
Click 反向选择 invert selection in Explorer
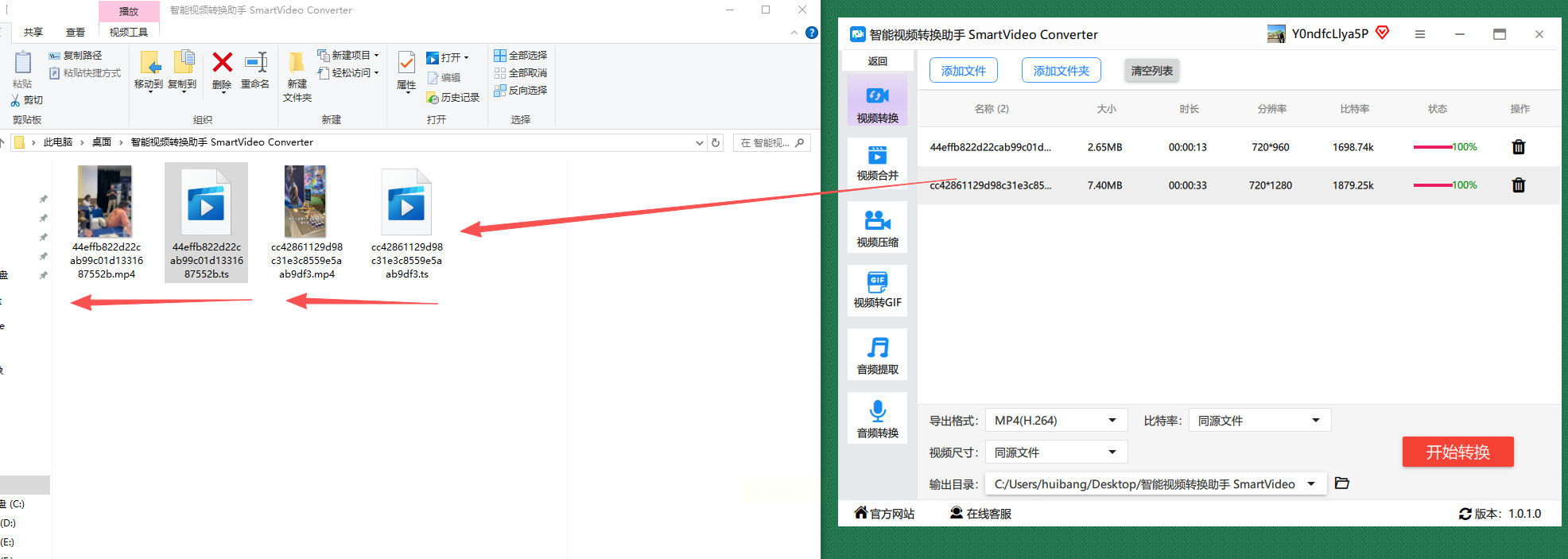click(x=521, y=91)
